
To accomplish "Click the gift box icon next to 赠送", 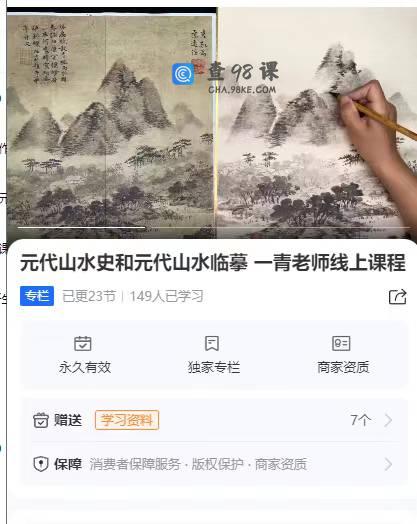I will pyautogui.click(x=41, y=420).
